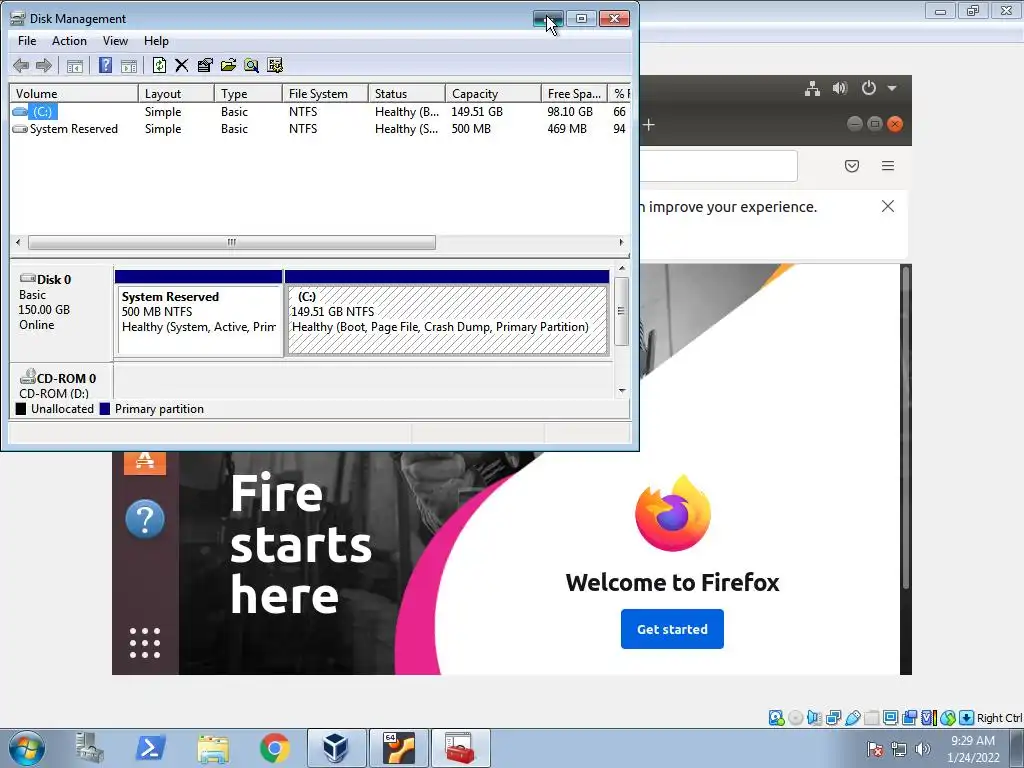This screenshot has width=1024, height=768.
Task: Open the Firefox hamburger menu
Action: point(888,166)
